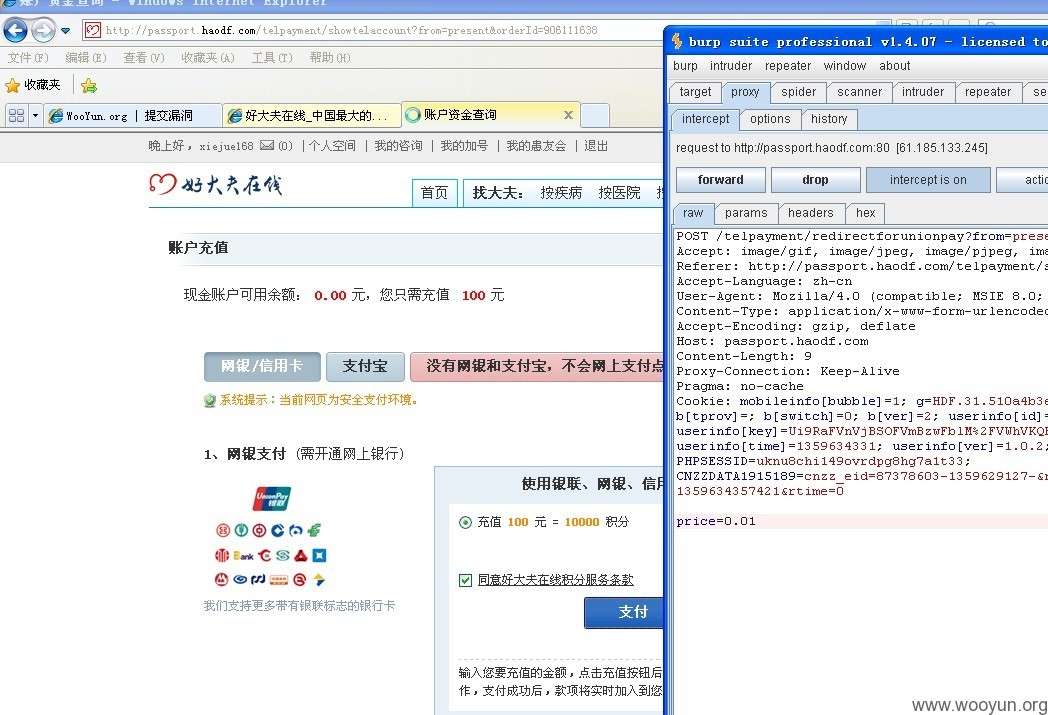
Task: Go to the 首页 navigation tab
Action: click(434, 193)
